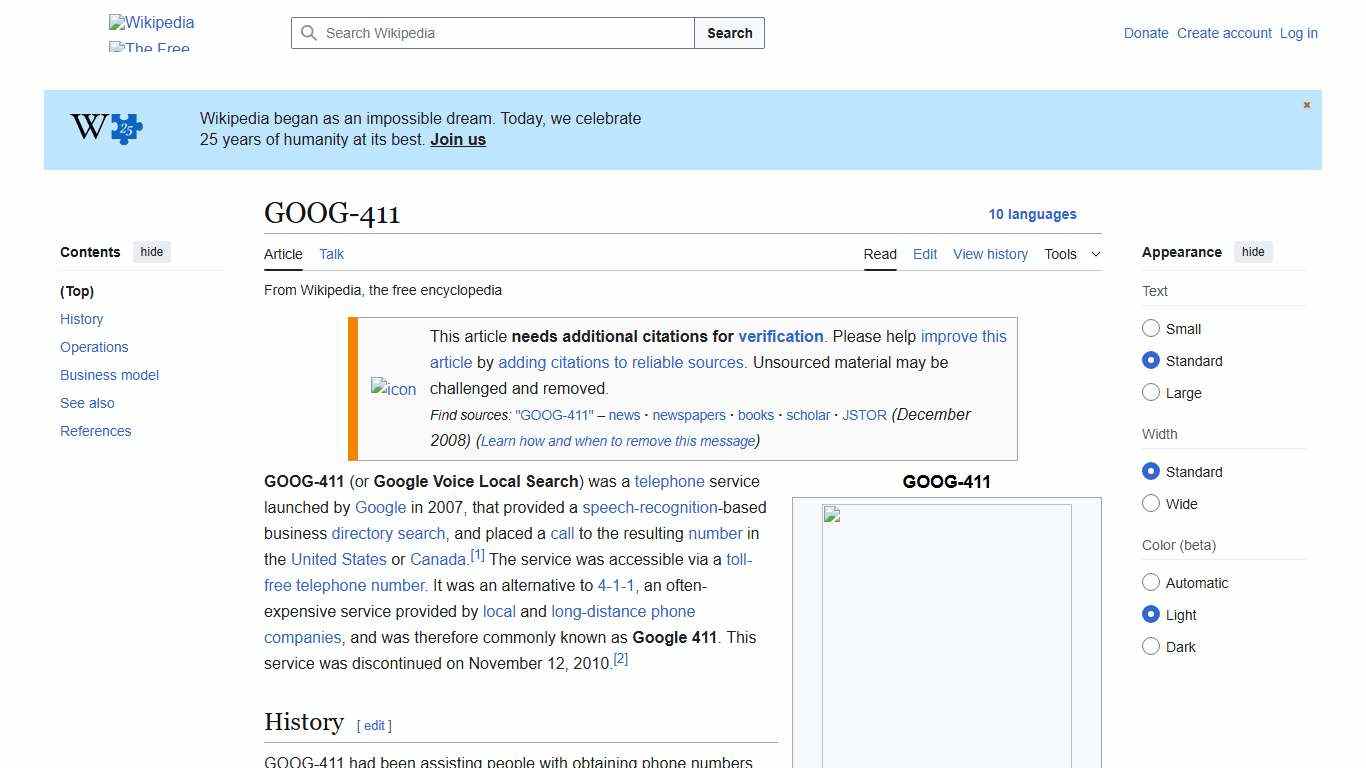1366x768 pixels.
Task: Dismiss the anniversary banner with the x
Action: pyautogui.click(x=1306, y=104)
